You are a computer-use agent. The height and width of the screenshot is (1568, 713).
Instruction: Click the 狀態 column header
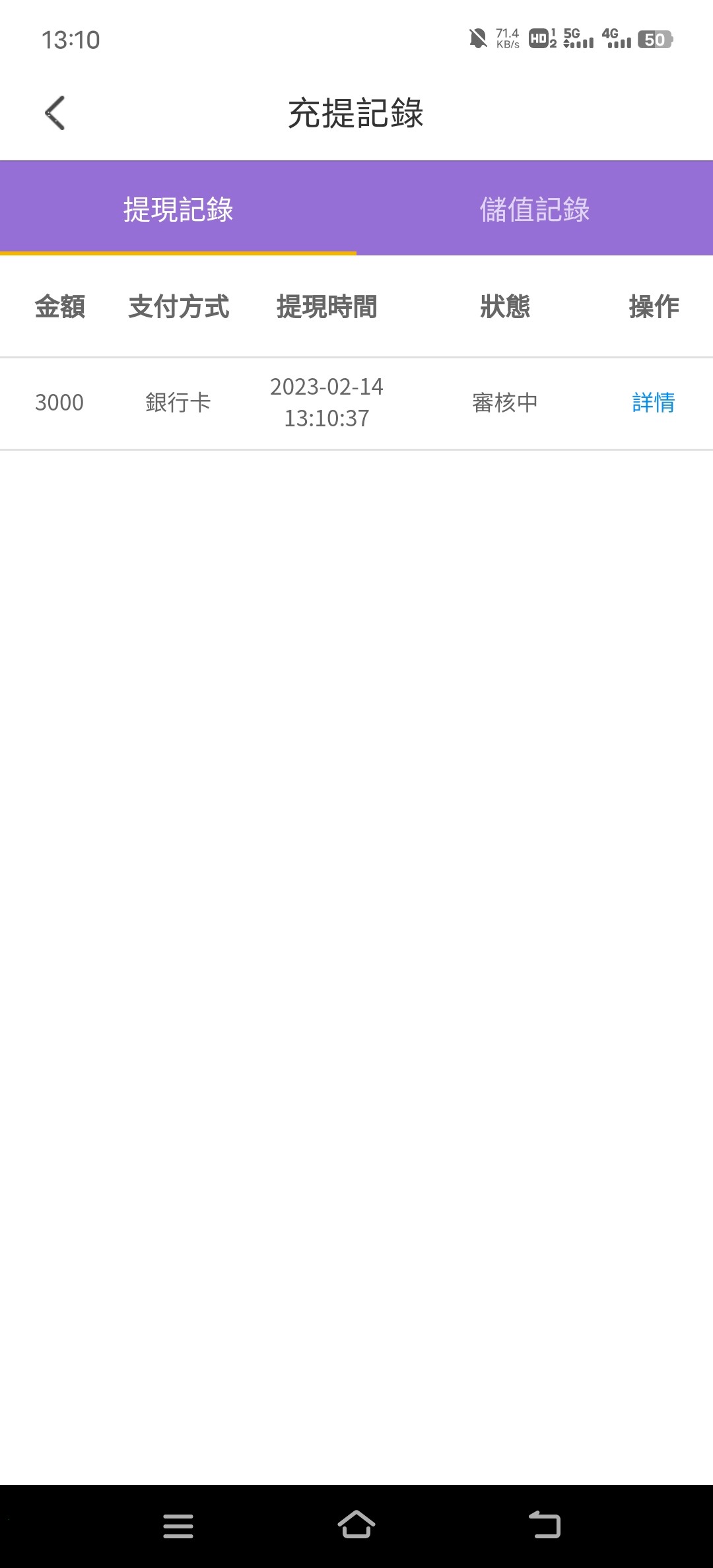tap(505, 307)
